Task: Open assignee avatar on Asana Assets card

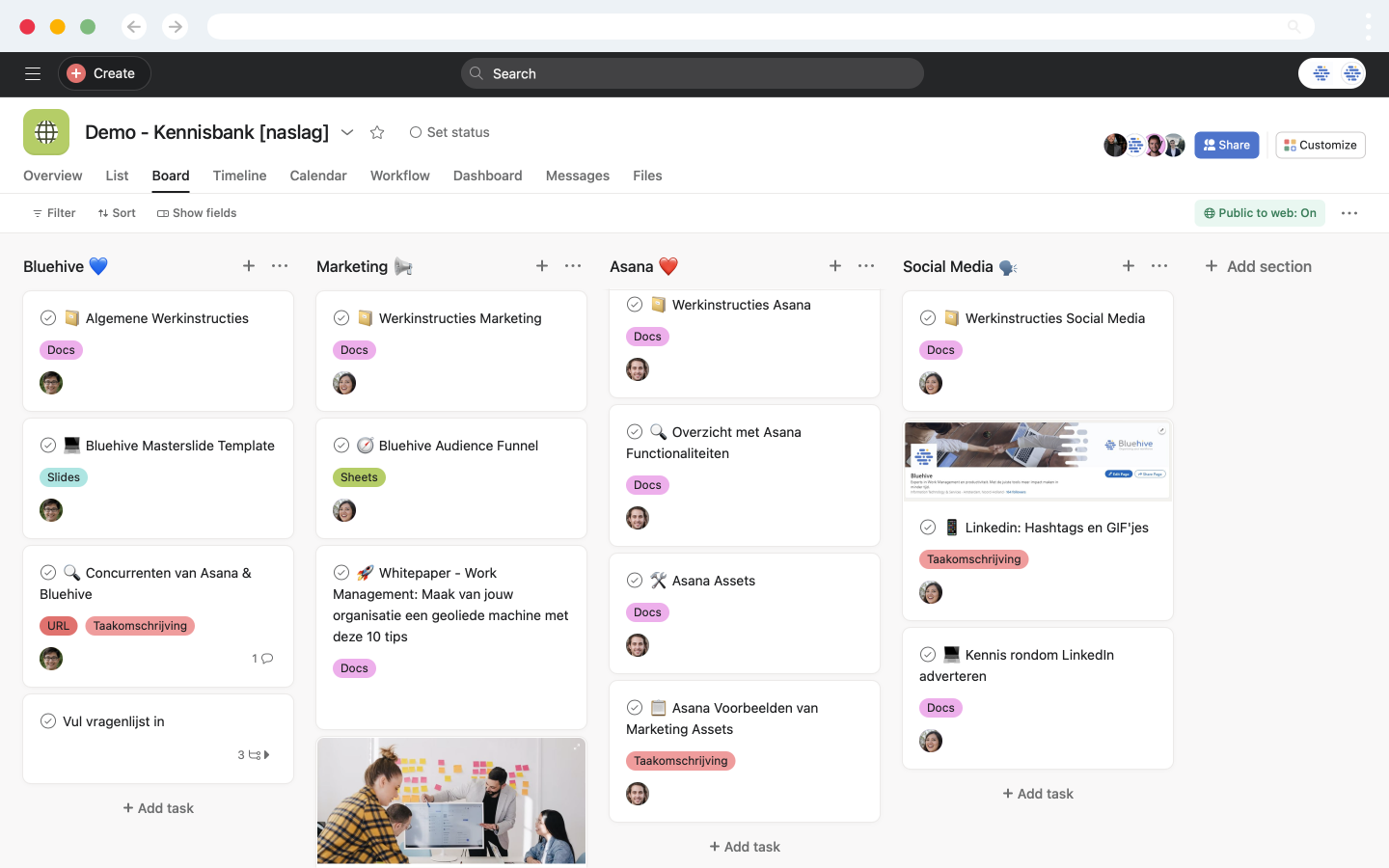Action: pos(638,645)
